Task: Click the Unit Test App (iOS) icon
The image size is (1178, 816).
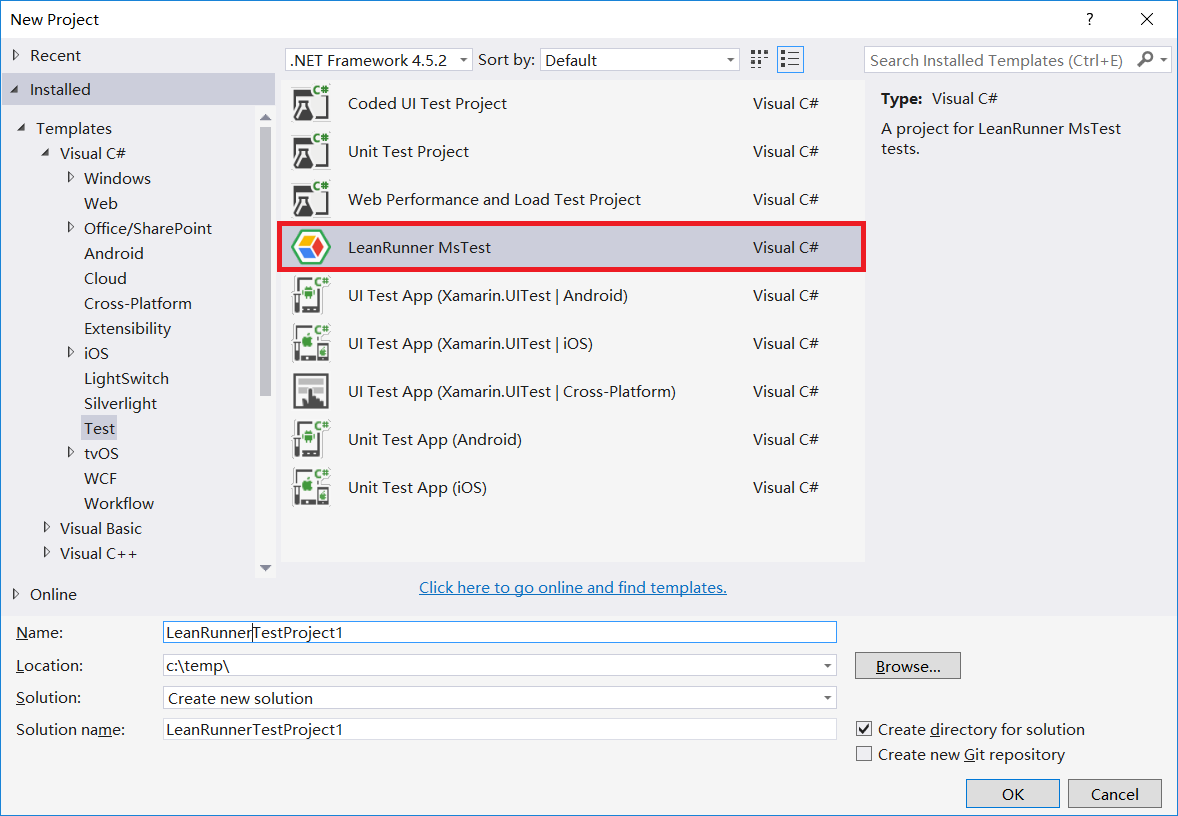Action: (310, 488)
